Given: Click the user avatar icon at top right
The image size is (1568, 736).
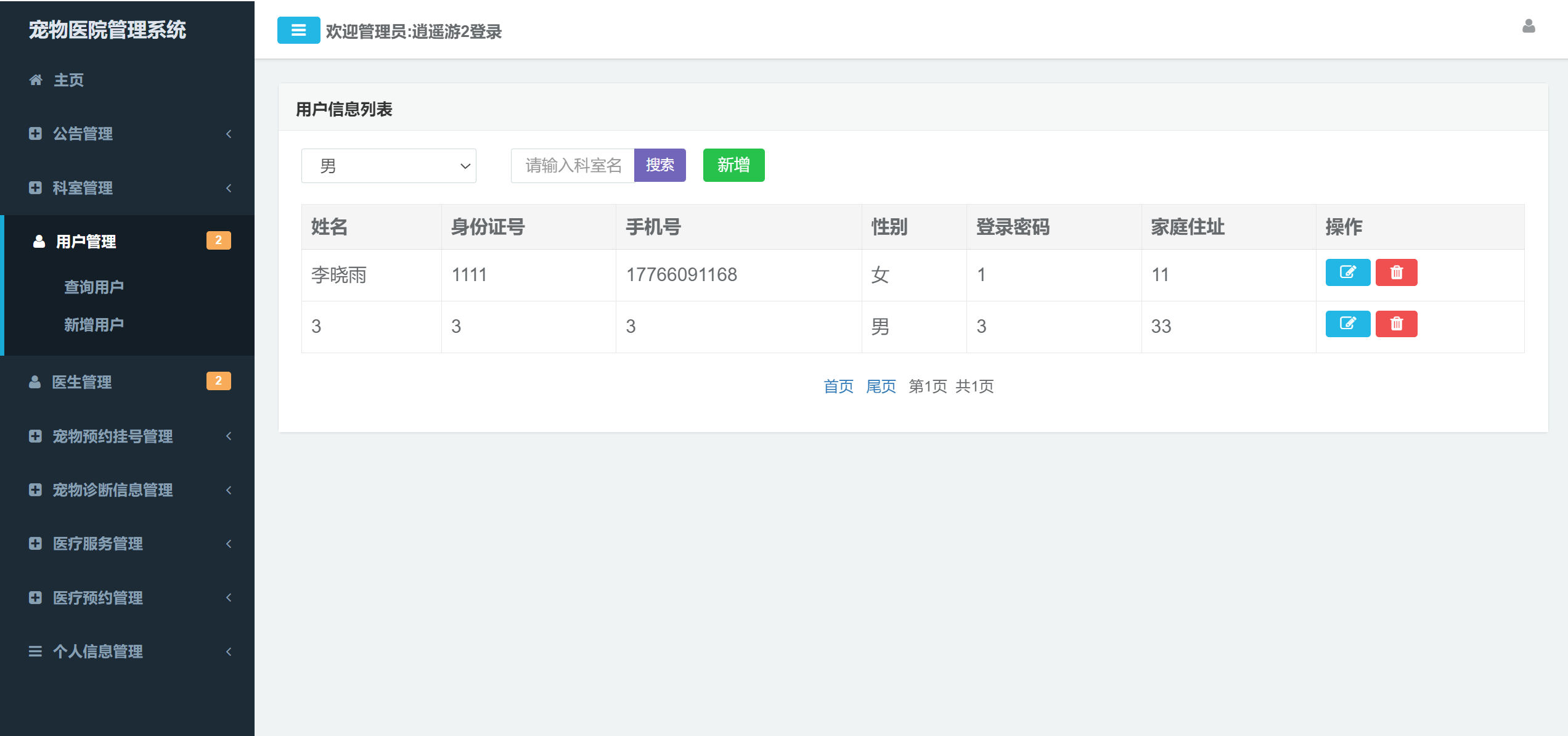Looking at the screenshot, I should click(x=1529, y=27).
